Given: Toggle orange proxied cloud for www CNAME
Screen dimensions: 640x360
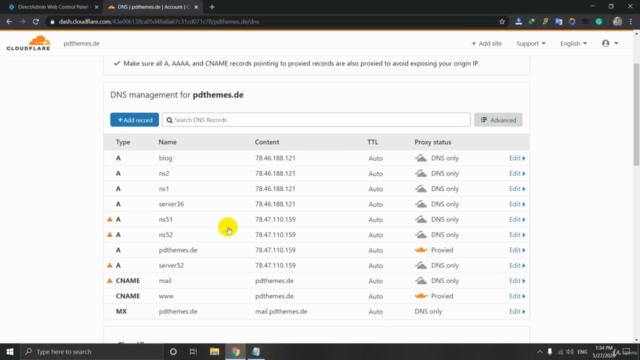Looking at the screenshot, I should [421, 296].
